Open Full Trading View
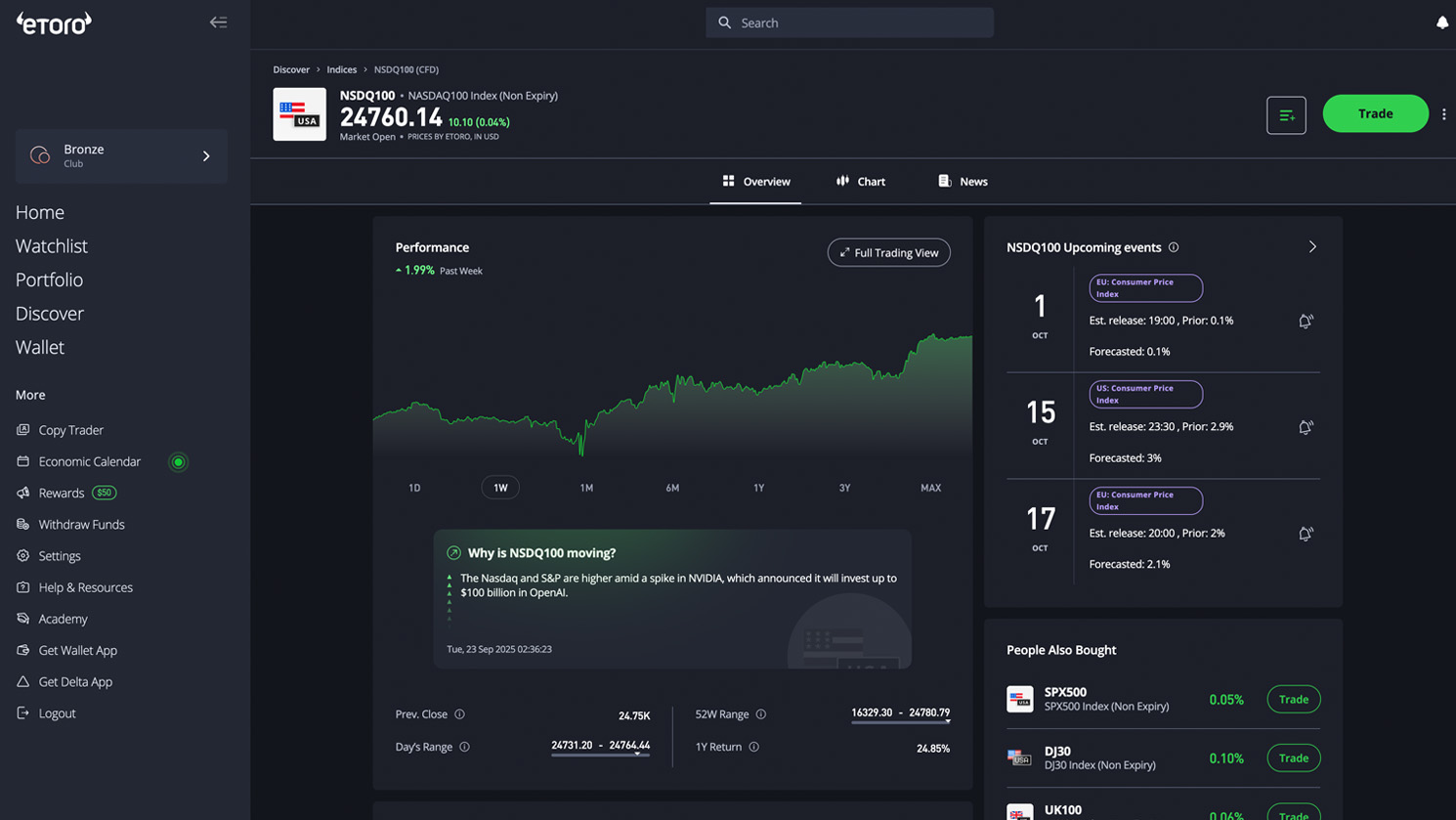Image resolution: width=1456 pixels, height=820 pixels. 888,253
